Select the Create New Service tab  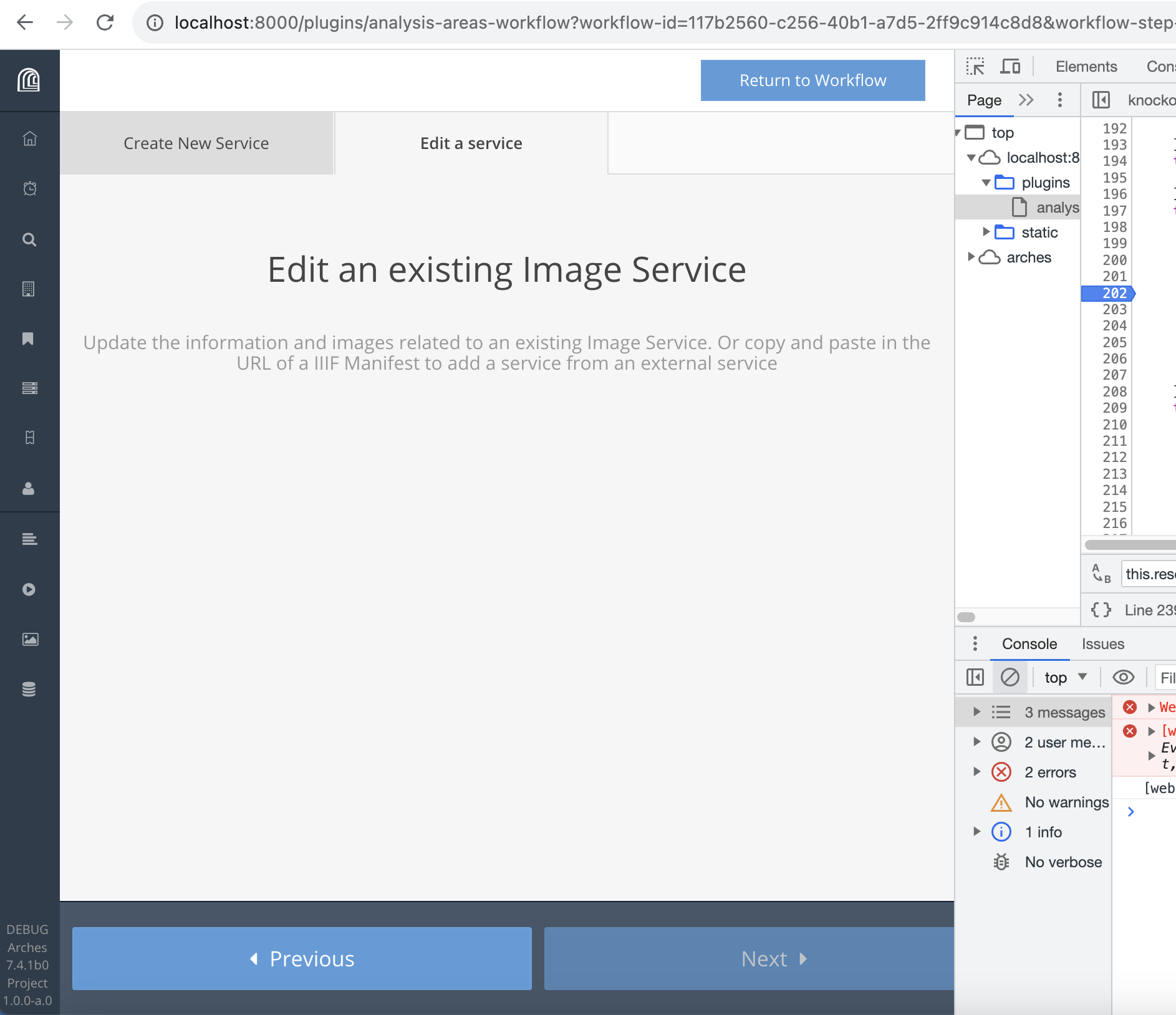196,143
